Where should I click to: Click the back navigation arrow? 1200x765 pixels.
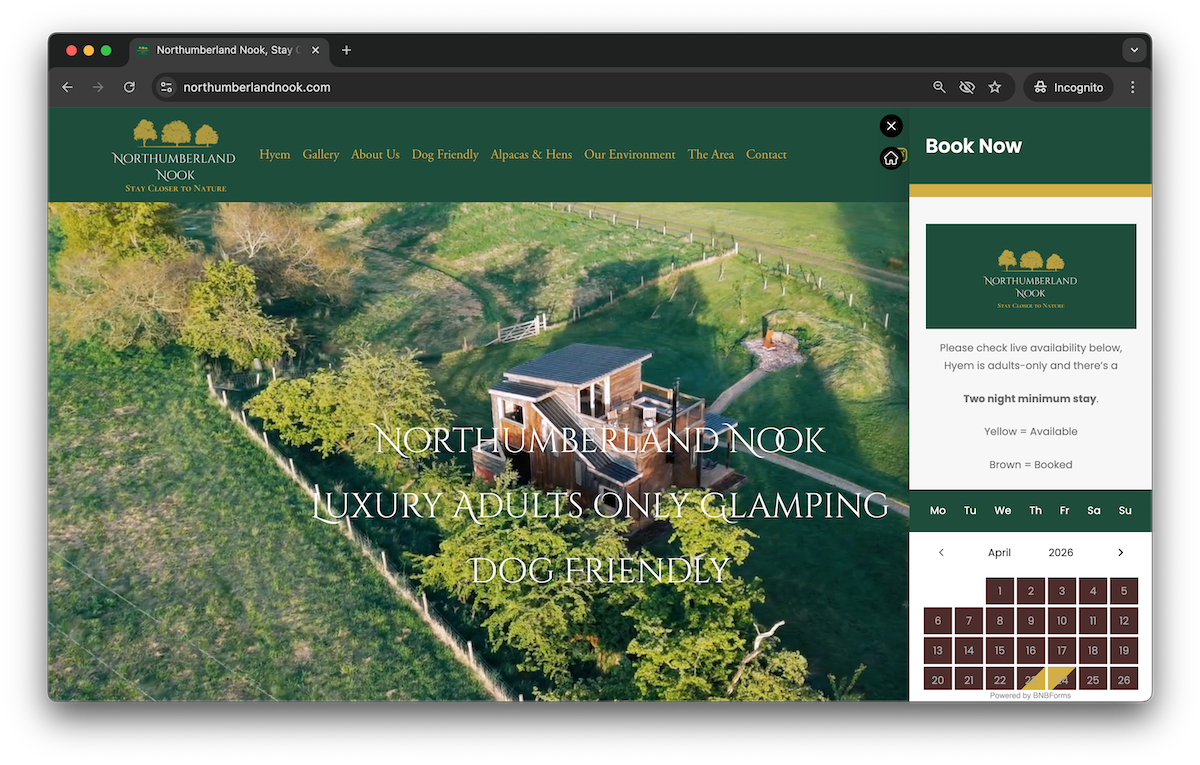(x=67, y=88)
